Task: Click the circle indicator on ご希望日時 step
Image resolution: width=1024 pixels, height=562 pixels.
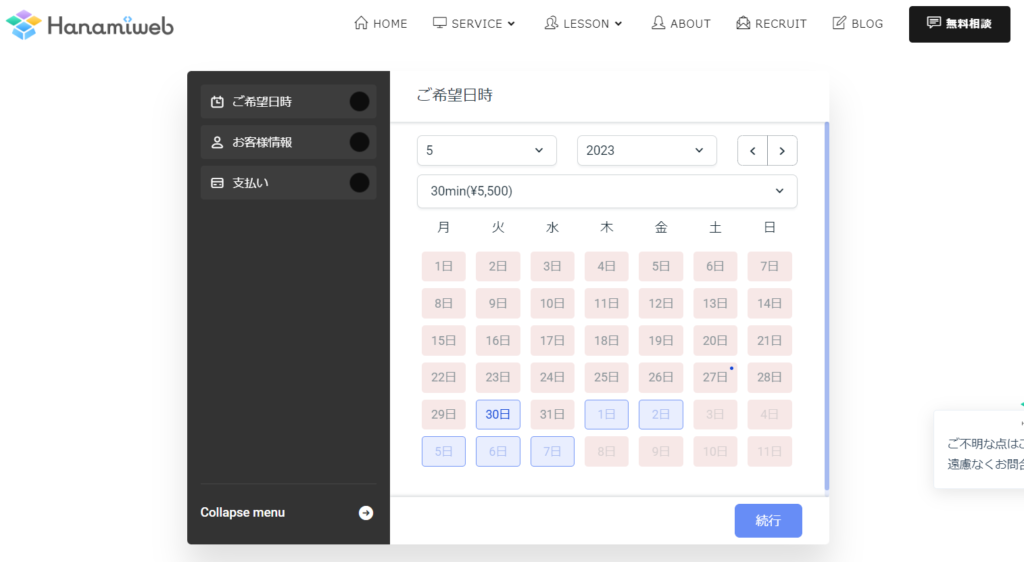Action: point(359,102)
